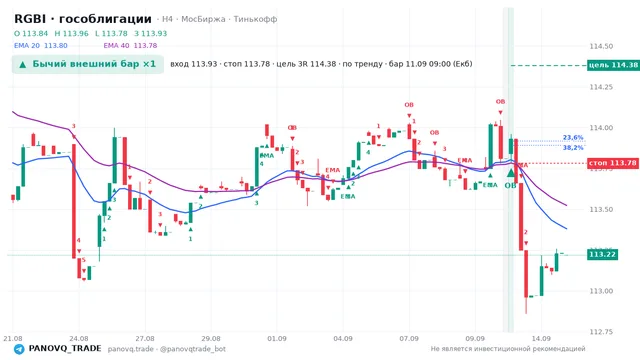Click the EMA 40 113.78 legend

(130, 46)
